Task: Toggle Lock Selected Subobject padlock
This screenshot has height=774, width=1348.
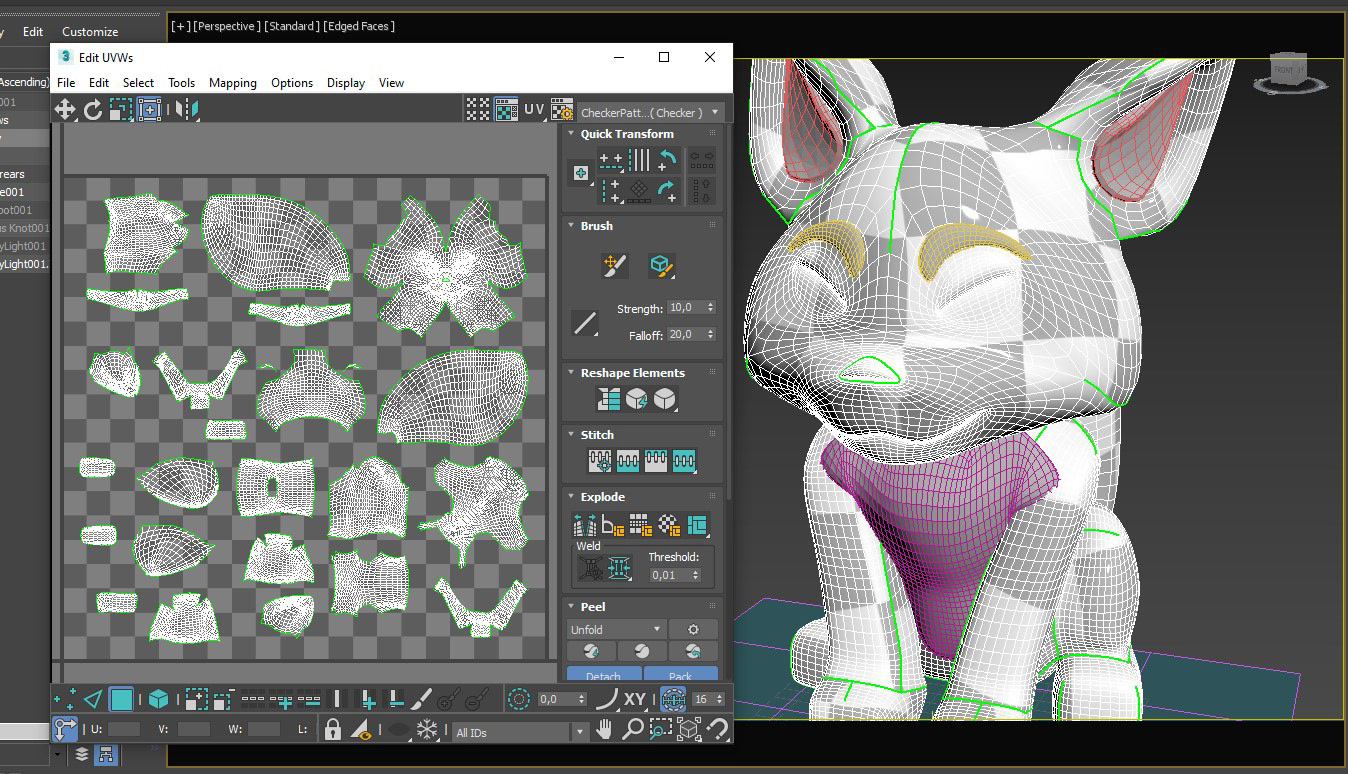Action: click(x=333, y=730)
